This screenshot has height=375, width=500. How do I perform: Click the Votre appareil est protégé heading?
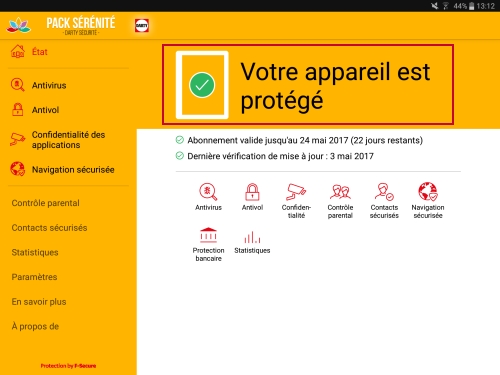coord(335,86)
